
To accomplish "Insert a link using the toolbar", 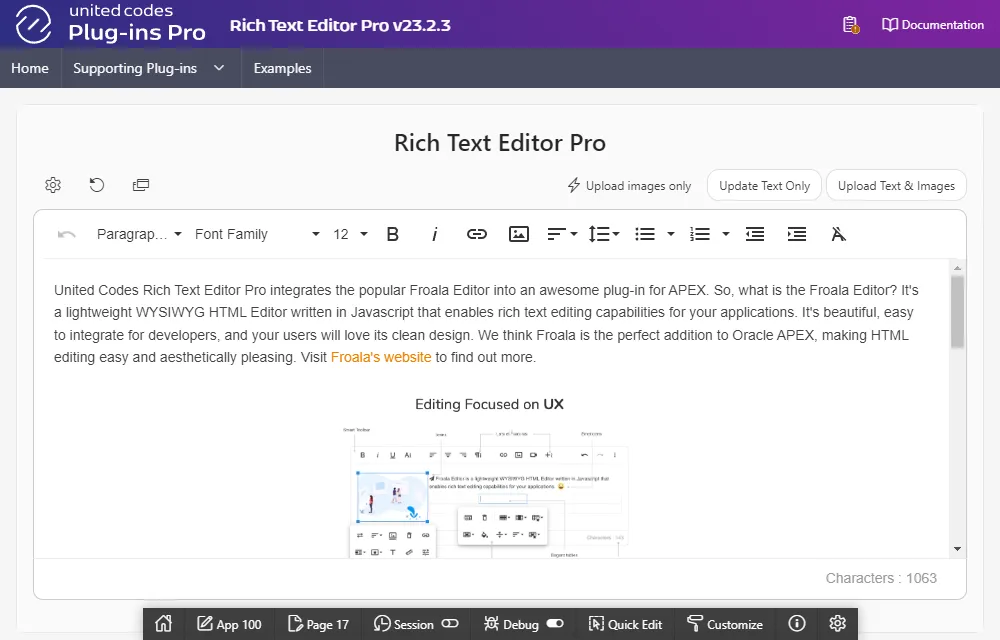I will [477, 234].
